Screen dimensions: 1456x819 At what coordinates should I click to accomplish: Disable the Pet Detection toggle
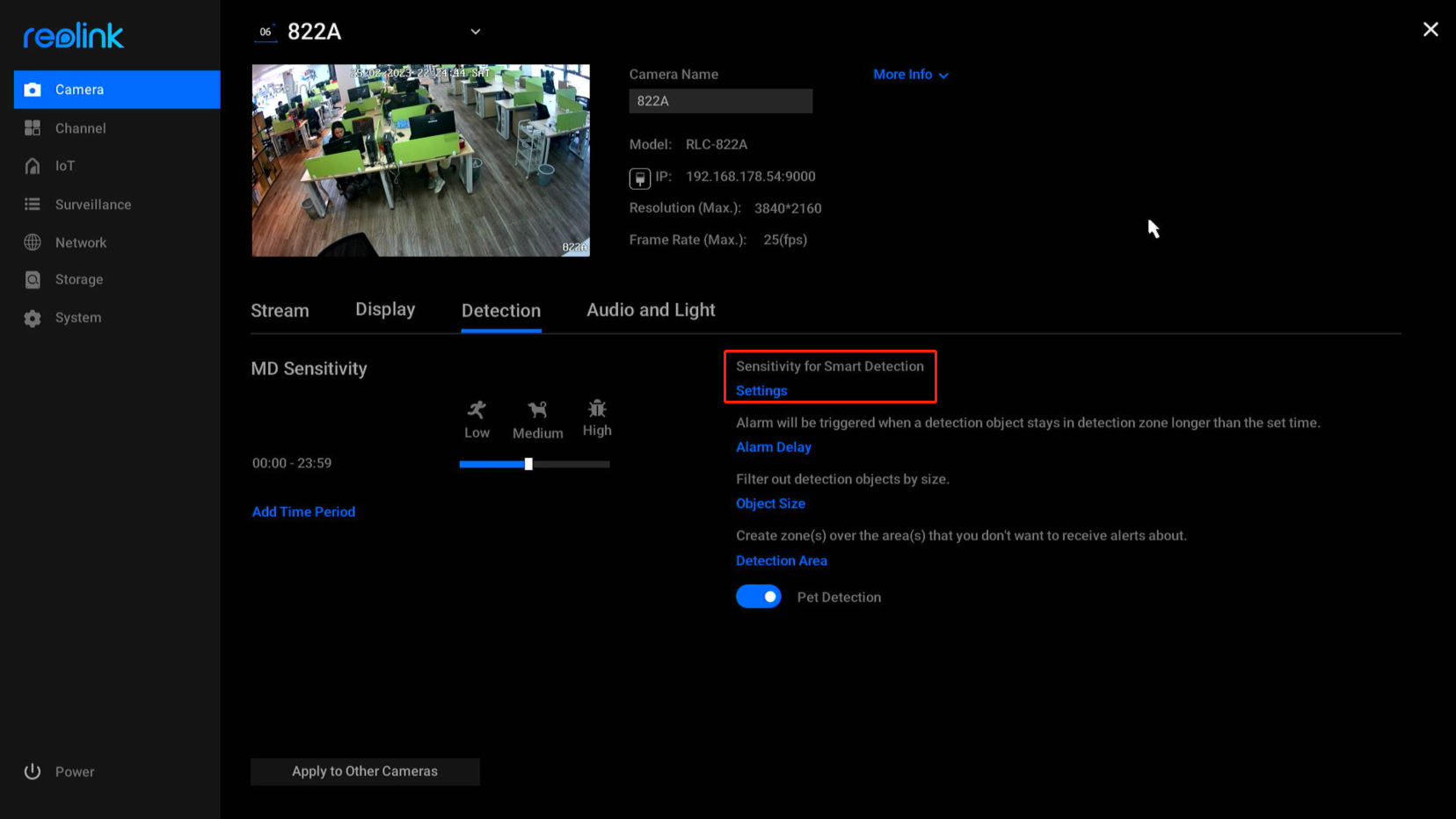pos(759,597)
